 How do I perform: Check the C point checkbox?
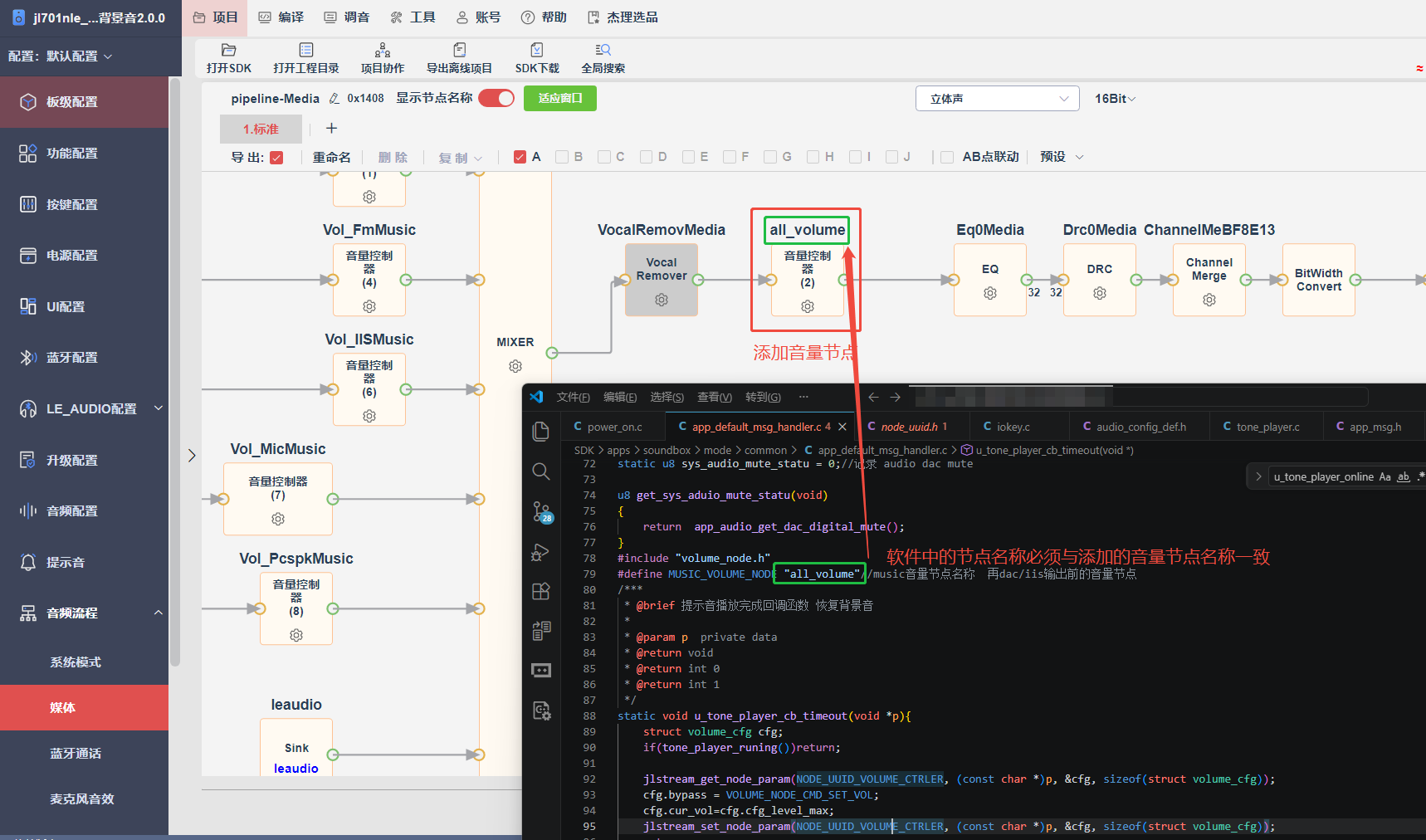click(x=604, y=157)
